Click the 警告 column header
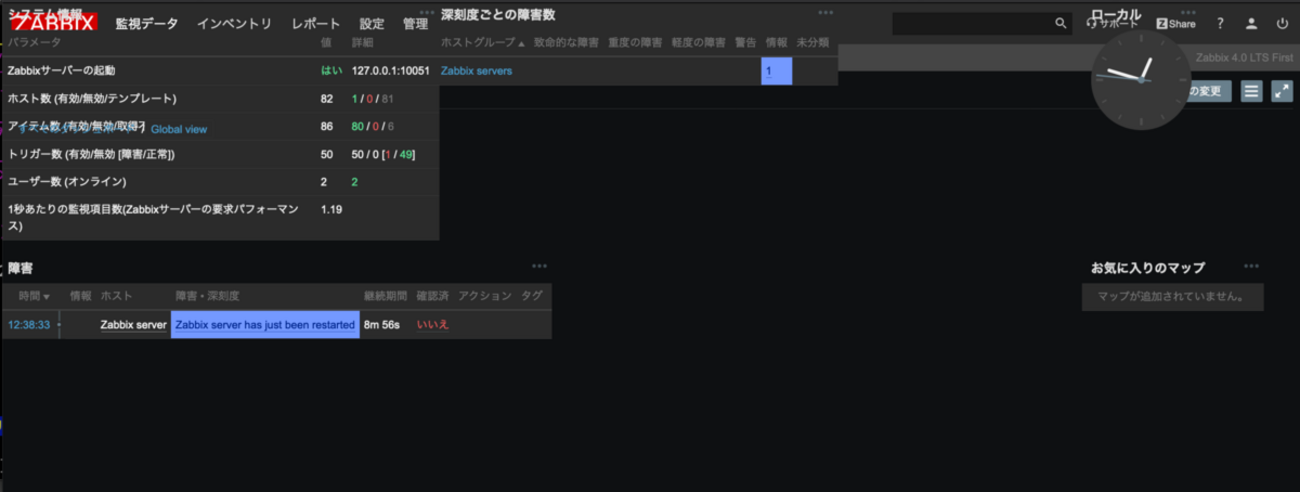The height and width of the screenshot is (492, 1300). pyautogui.click(x=746, y=43)
